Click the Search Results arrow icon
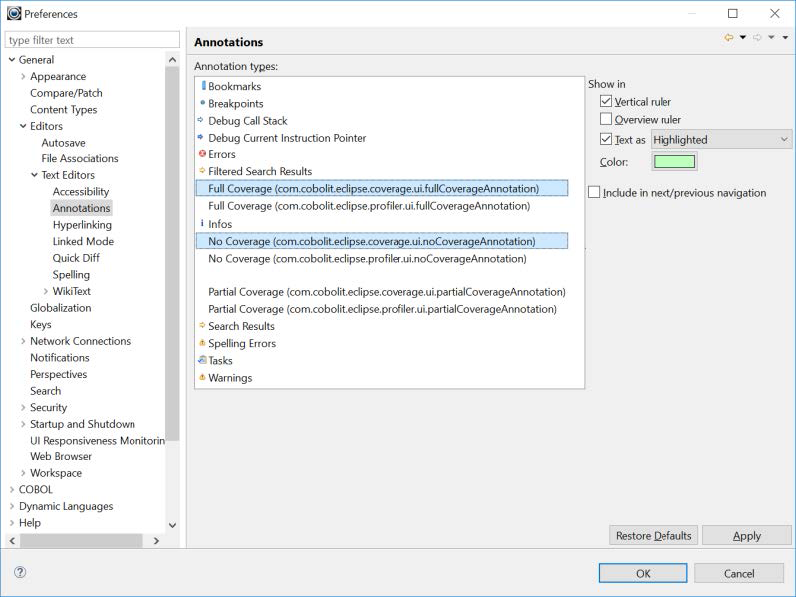This screenshot has width=796, height=597. coord(202,325)
